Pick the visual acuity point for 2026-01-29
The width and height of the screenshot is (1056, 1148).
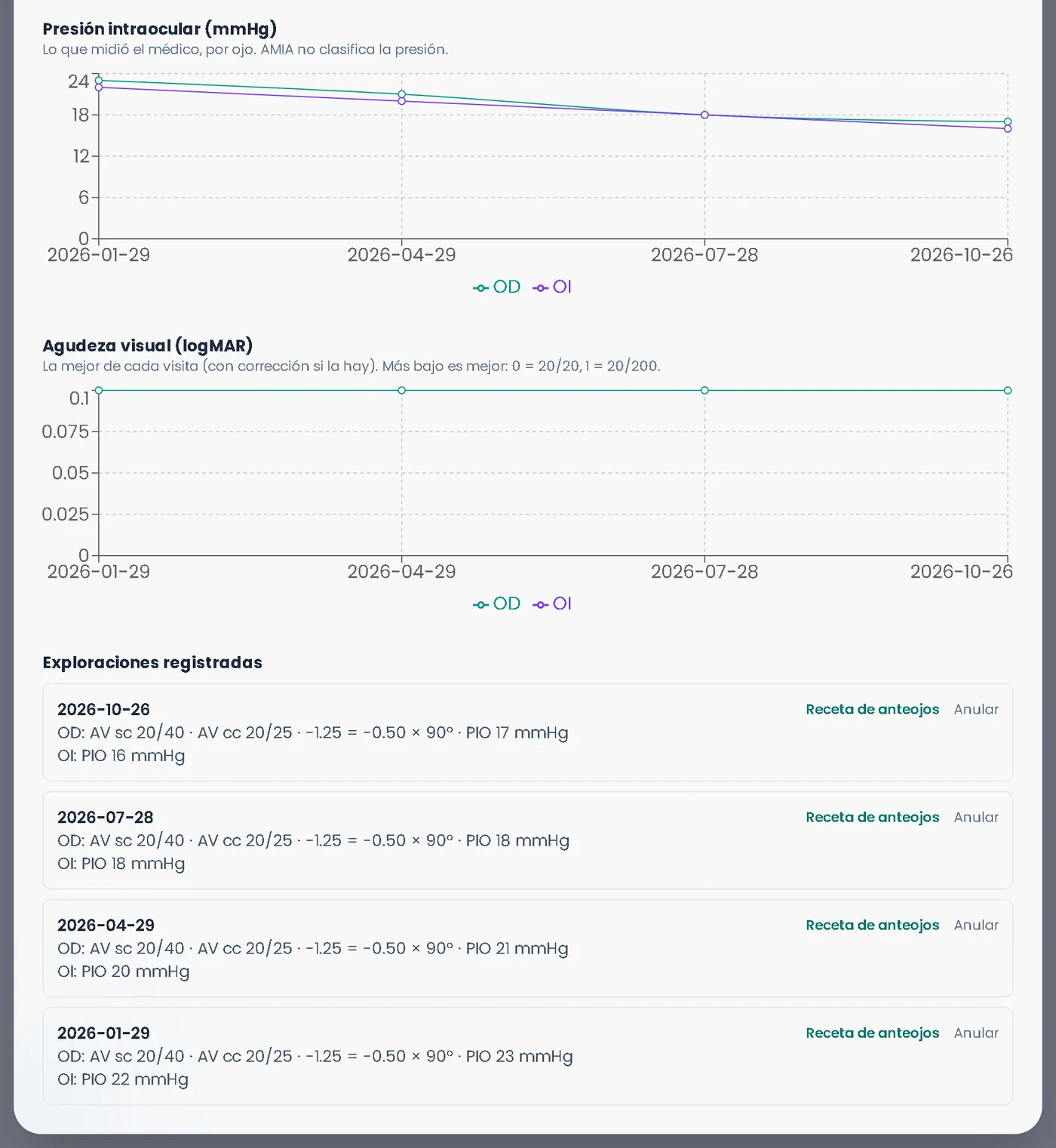(x=99, y=391)
